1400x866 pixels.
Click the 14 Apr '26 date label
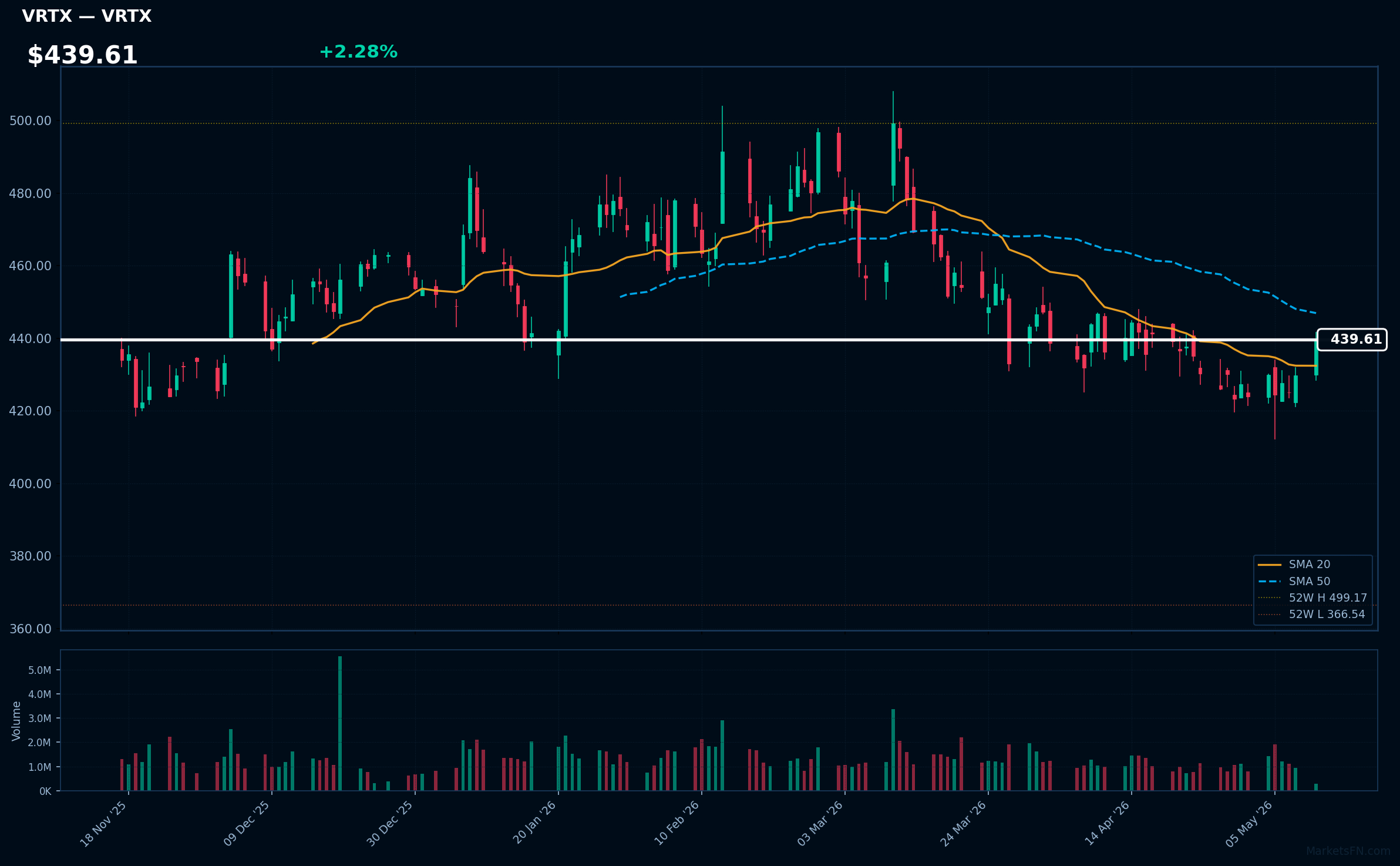click(1106, 824)
